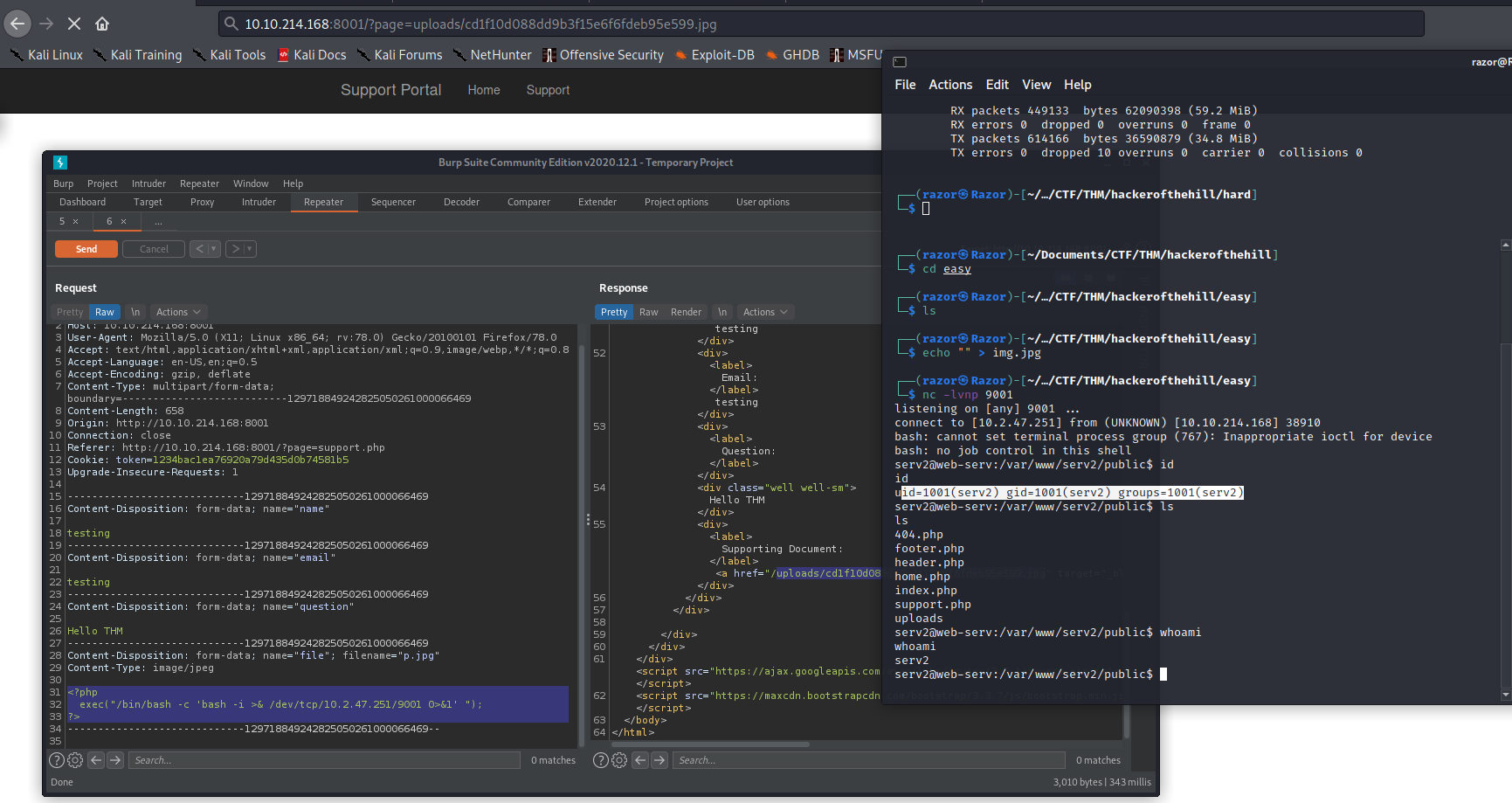1512x803 pixels.
Task: Open the Project options tab
Action: [x=676, y=202]
